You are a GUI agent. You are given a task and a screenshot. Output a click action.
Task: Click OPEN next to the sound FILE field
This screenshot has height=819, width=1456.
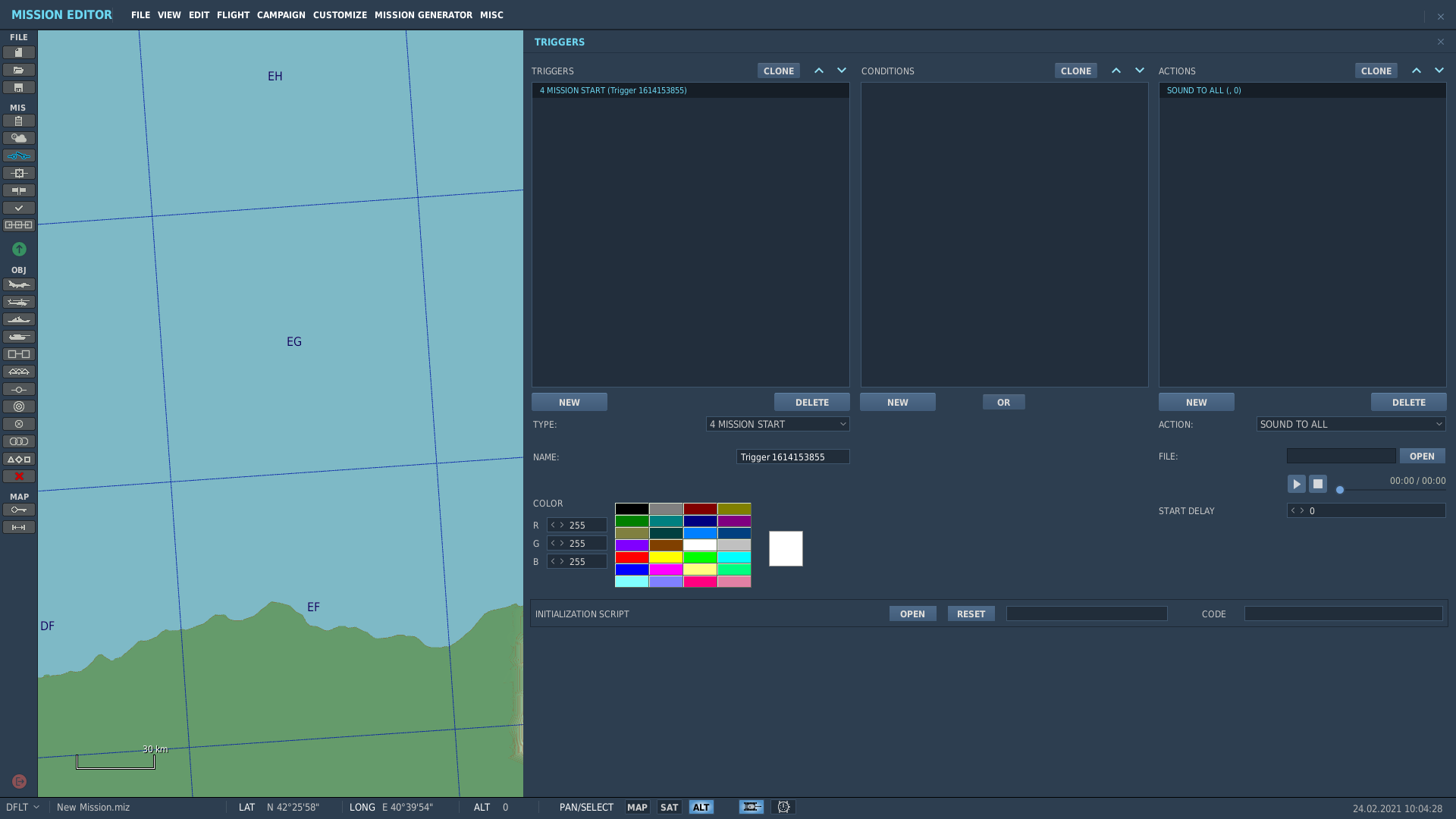click(1422, 456)
